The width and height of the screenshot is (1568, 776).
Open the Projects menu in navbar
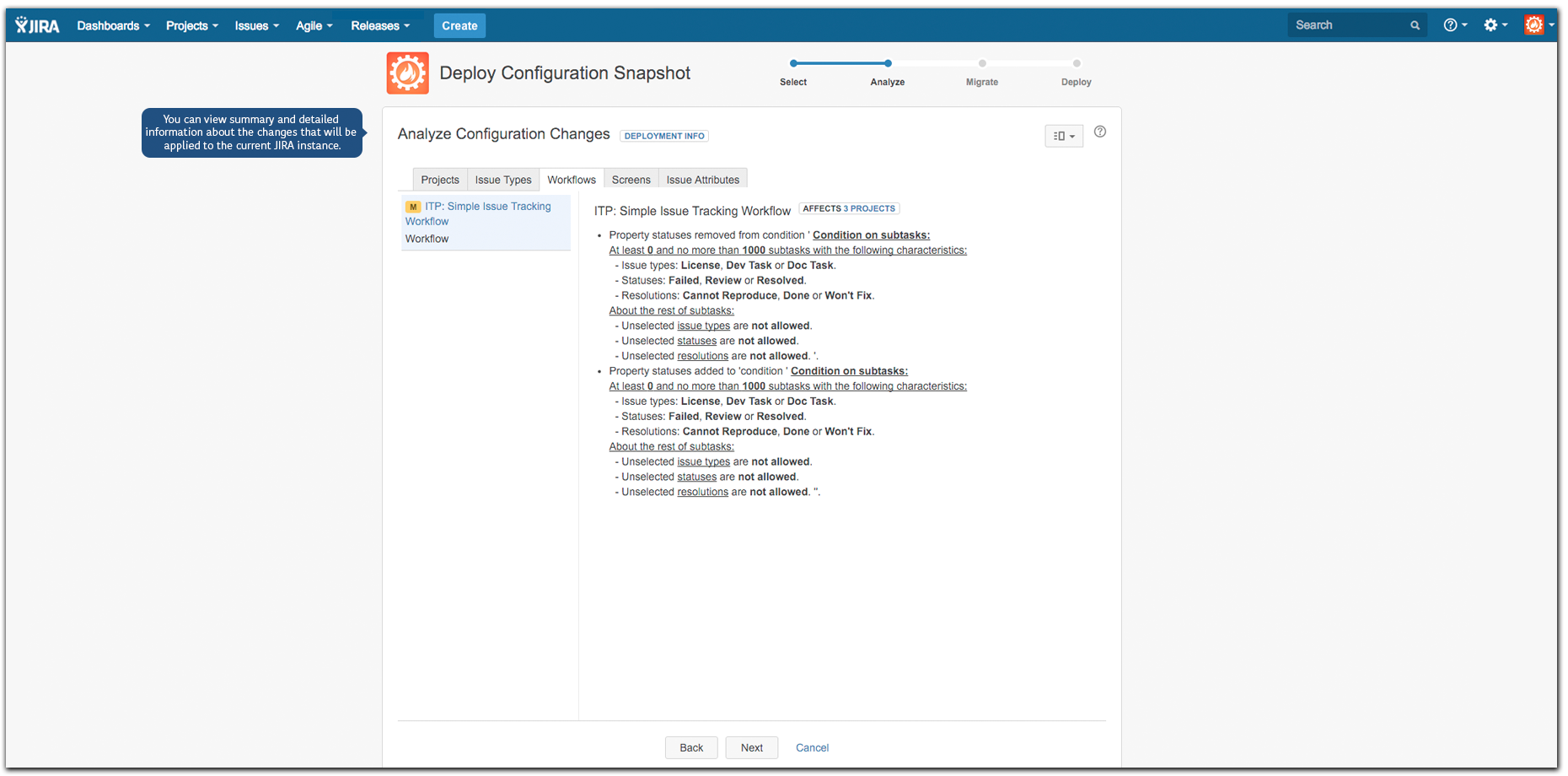pyautogui.click(x=191, y=25)
